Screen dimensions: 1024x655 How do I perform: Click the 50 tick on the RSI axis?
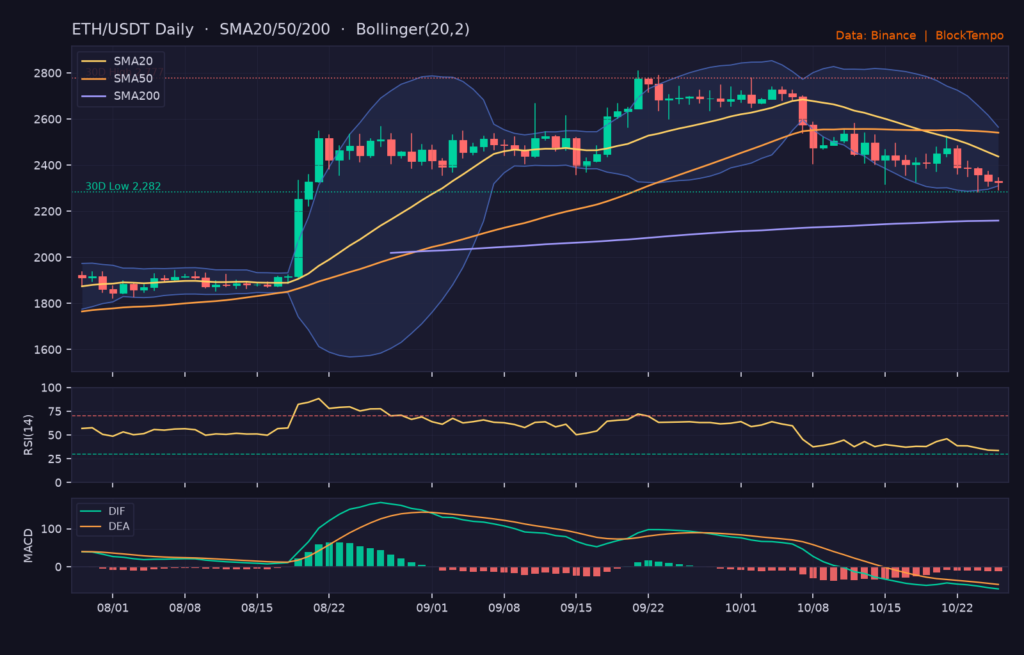(55, 435)
